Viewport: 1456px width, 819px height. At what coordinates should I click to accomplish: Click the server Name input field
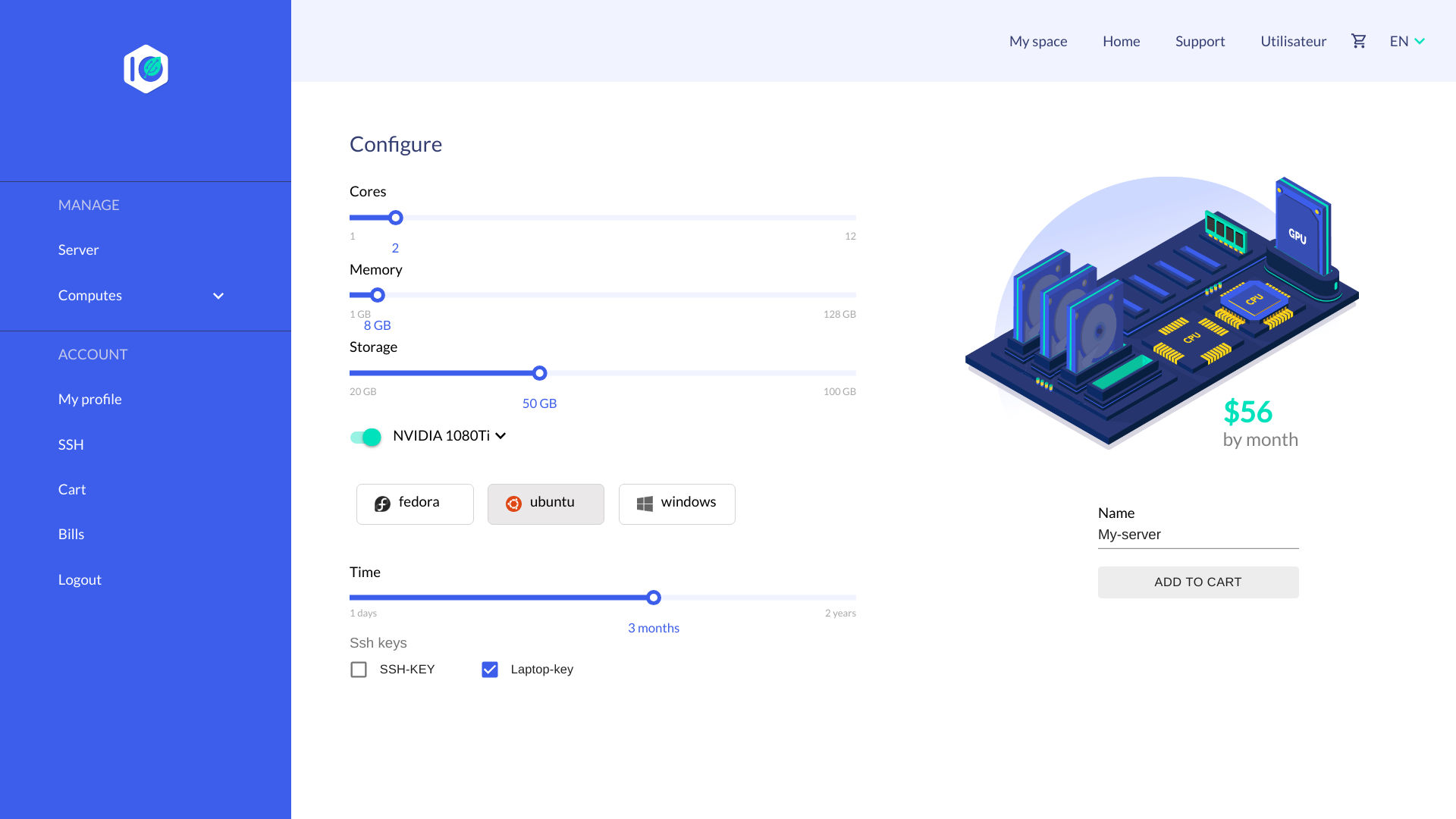click(x=1197, y=534)
